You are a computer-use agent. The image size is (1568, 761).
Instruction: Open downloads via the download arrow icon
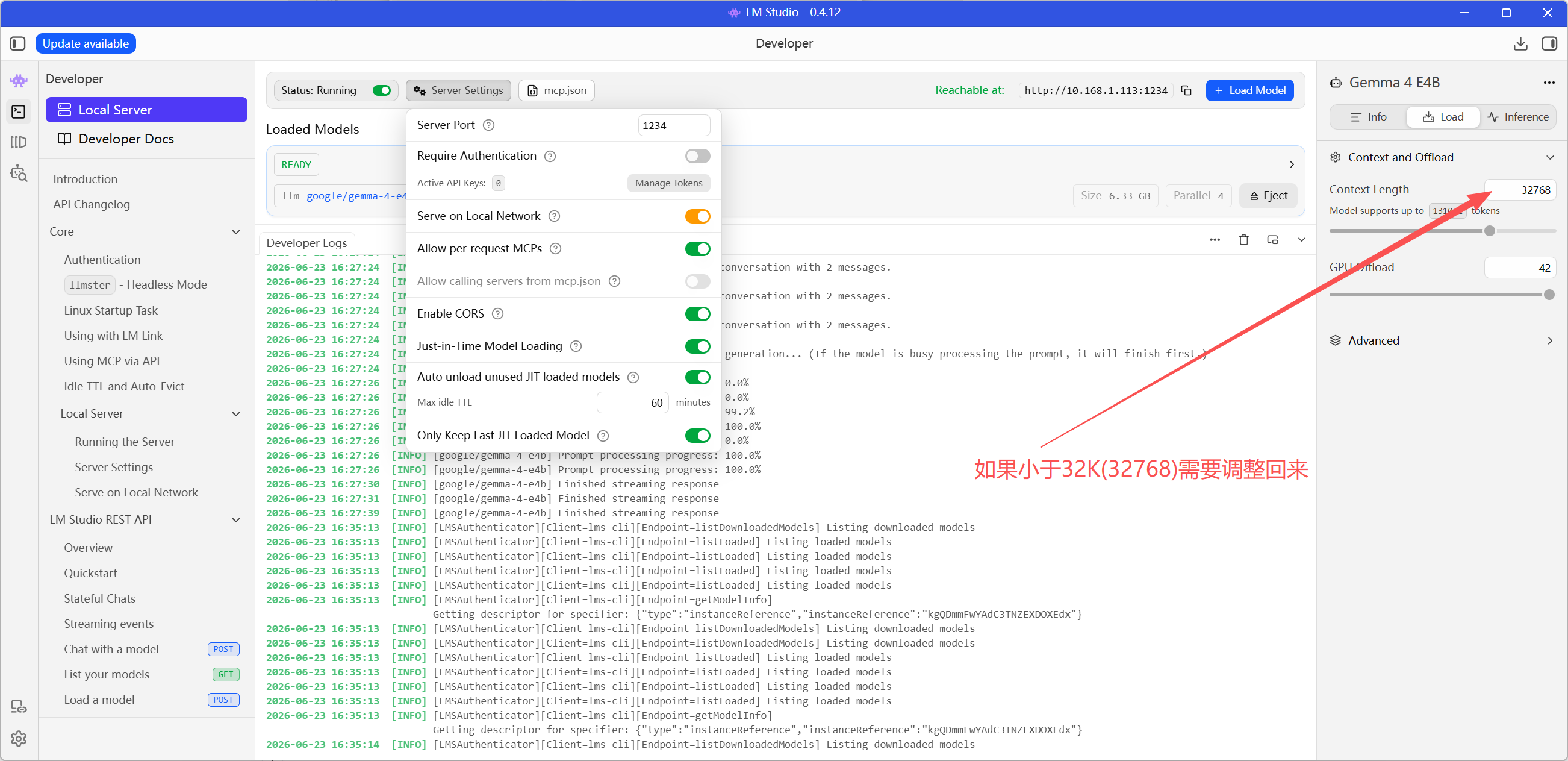coord(1520,43)
